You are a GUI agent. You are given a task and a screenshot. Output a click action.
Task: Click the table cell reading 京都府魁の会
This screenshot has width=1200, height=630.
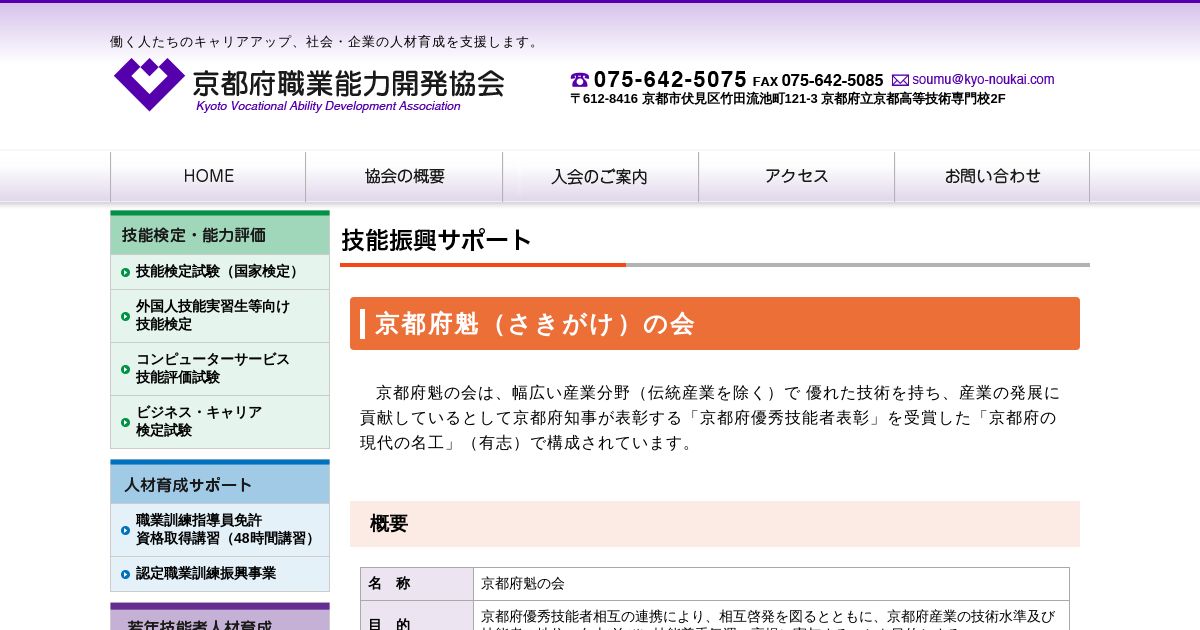[x=771, y=584]
